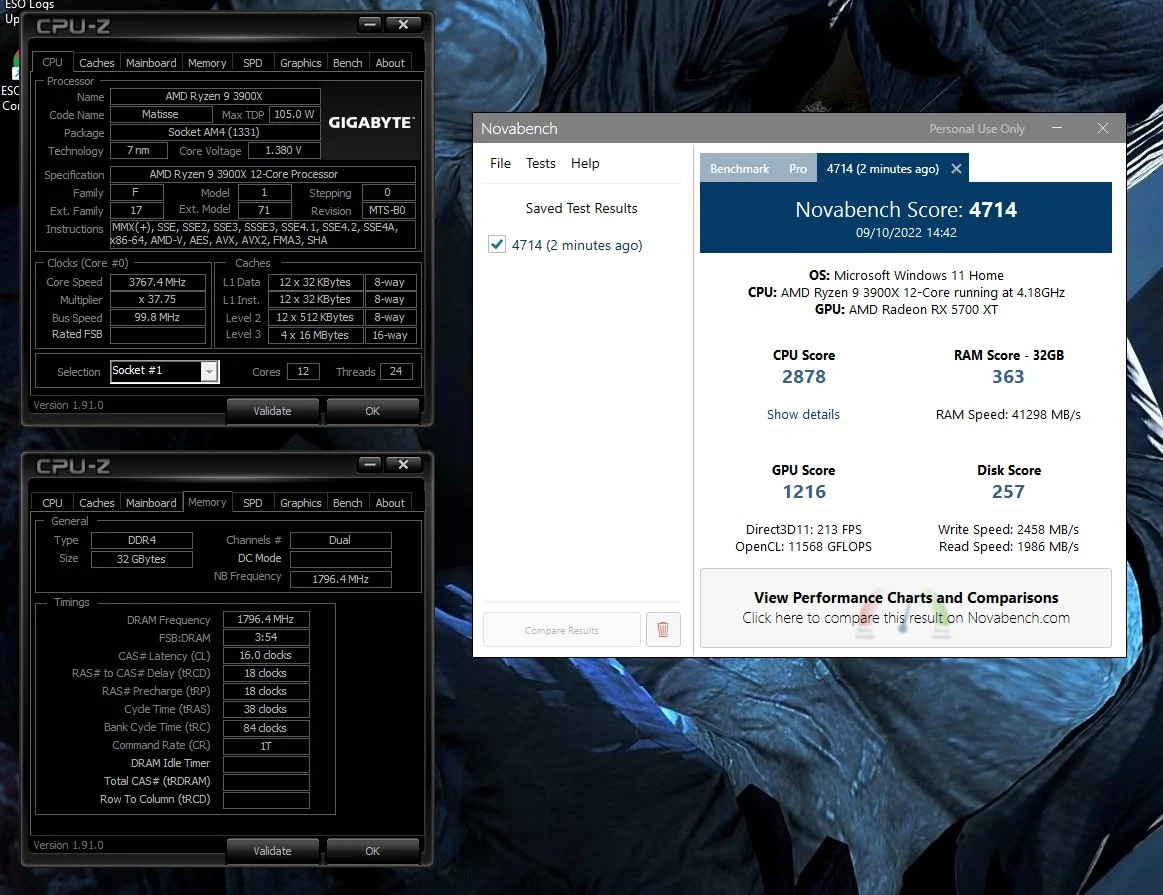The image size is (1163, 895).
Task: Click the Novabench Score 4714 header
Action: [x=906, y=218]
